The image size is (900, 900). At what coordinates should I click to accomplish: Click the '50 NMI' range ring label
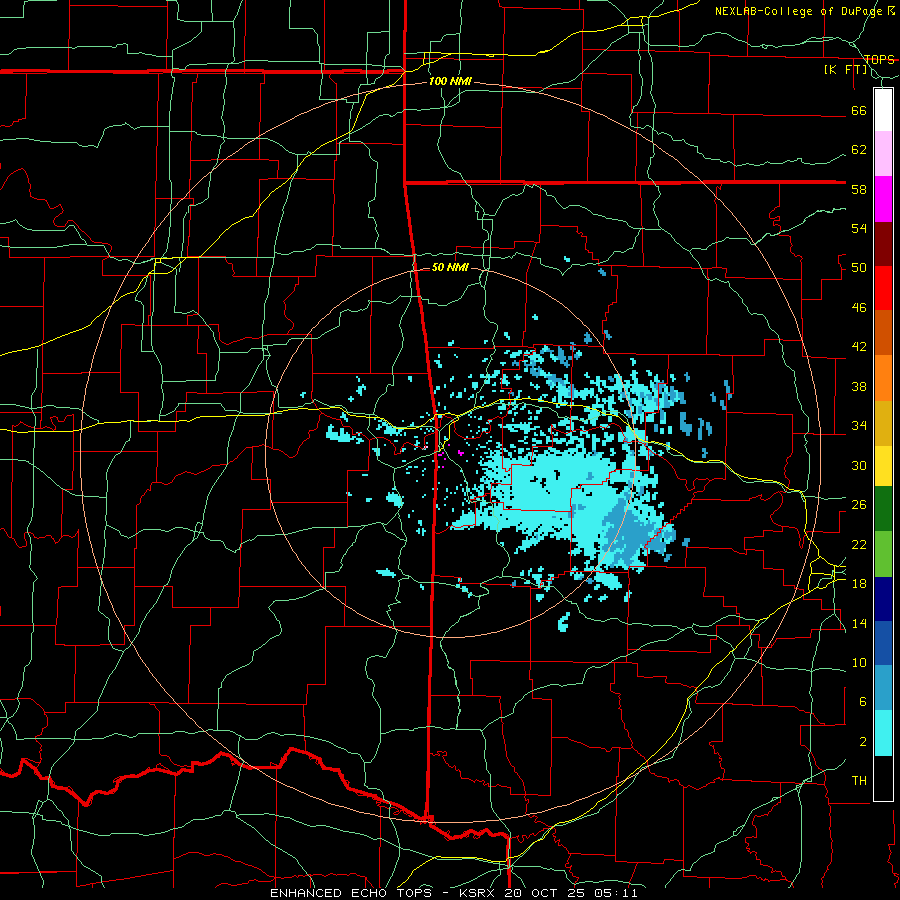[450, 267]
